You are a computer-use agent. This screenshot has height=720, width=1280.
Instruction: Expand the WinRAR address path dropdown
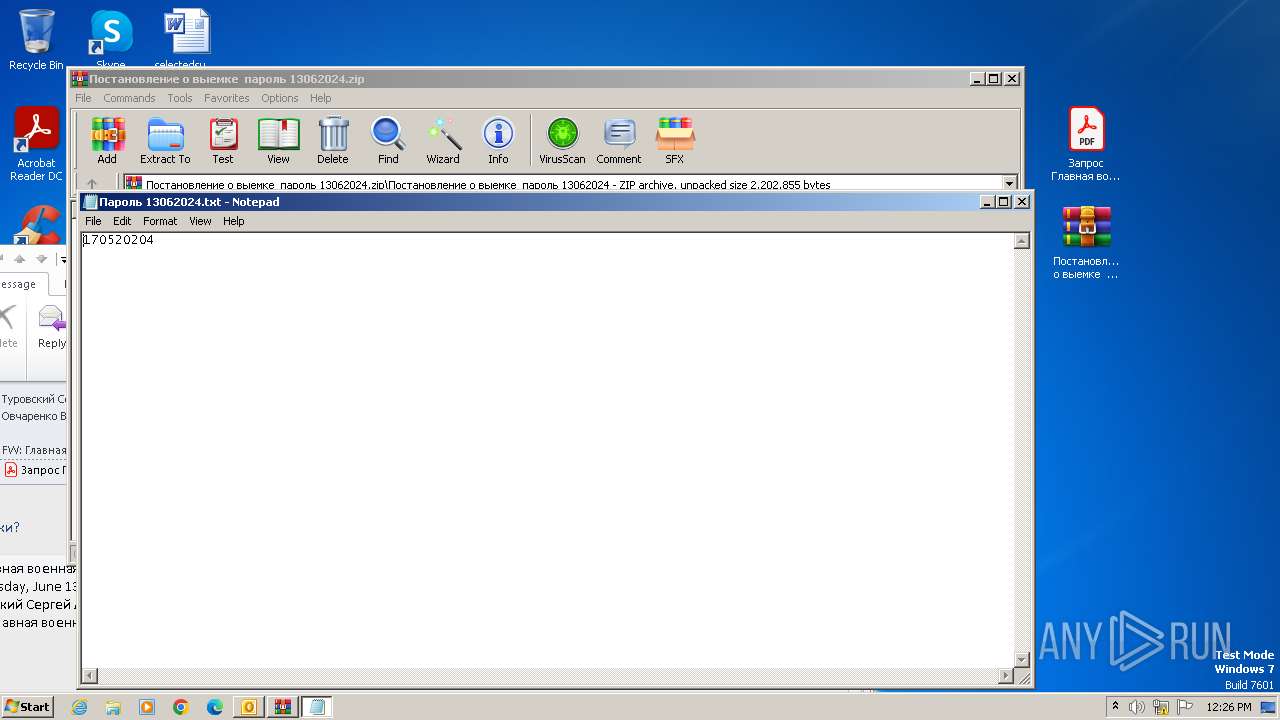(1009, 184)
